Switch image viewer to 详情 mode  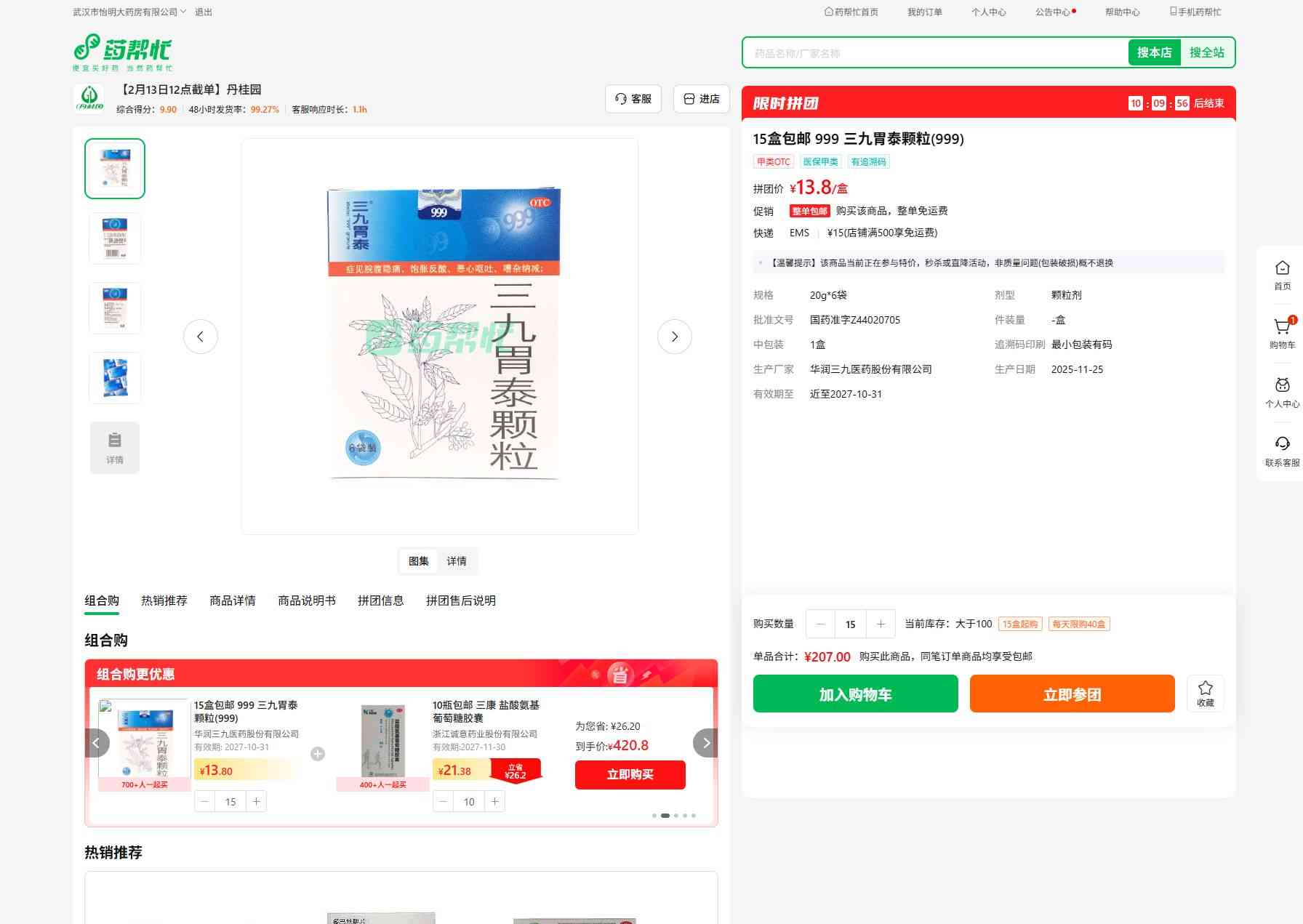(x=457, y=561)
